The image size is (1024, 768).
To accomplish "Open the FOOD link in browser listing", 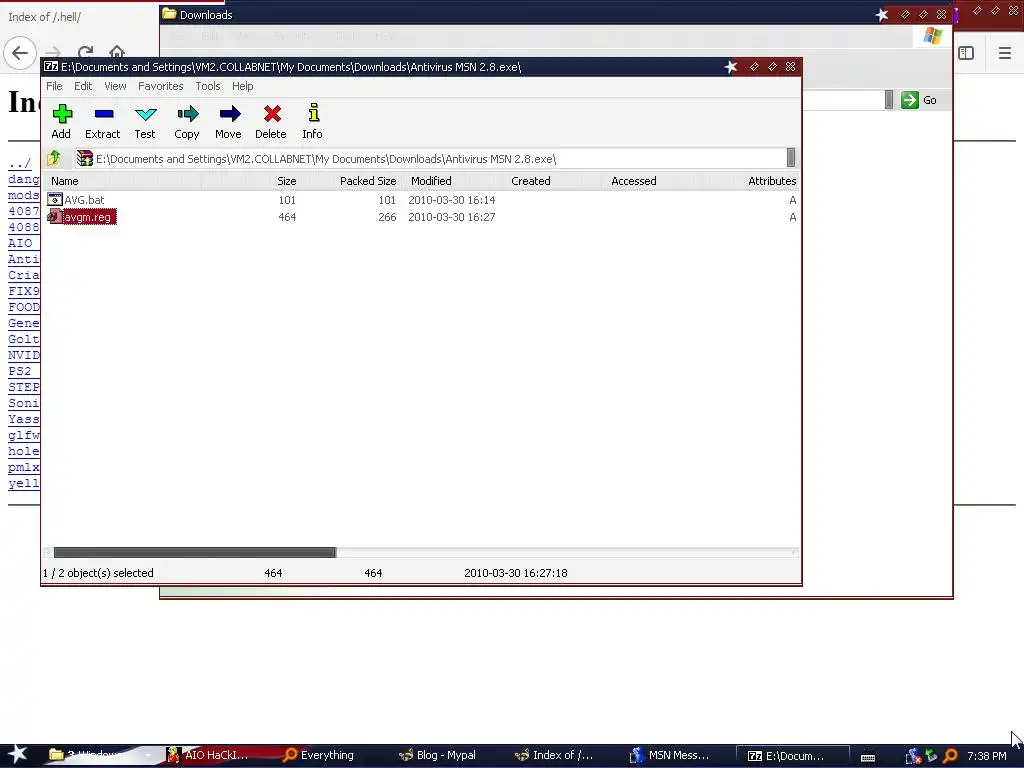I will click(24, 307).
